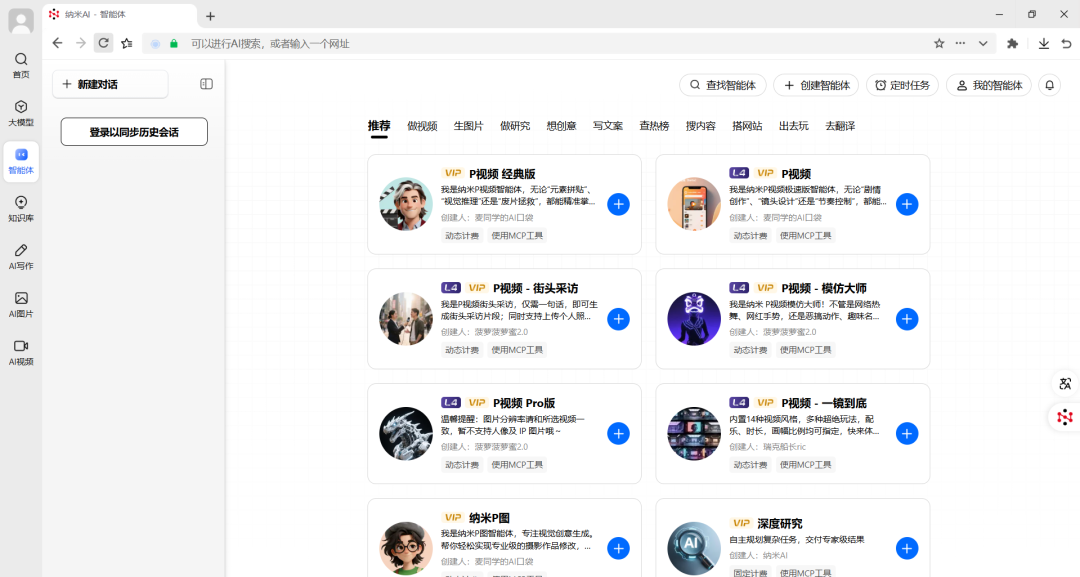Click 登录以同步历史会话 button
Viewport: 1080px width, 577px height.
pos(134,132)
